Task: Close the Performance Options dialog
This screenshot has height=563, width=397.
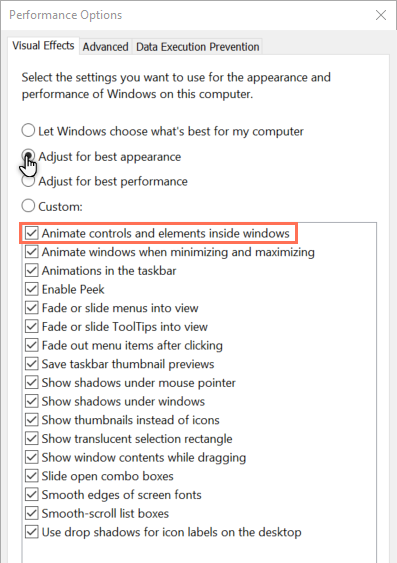Action: point(380,15)
